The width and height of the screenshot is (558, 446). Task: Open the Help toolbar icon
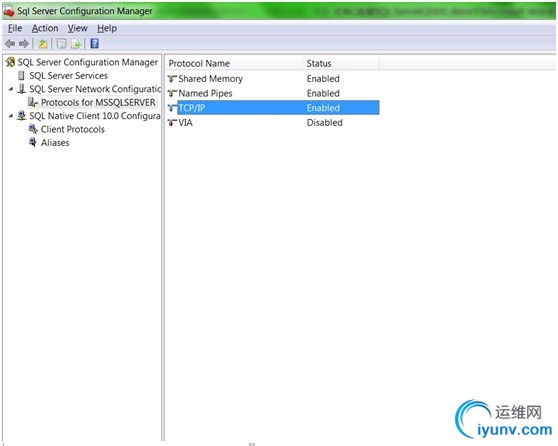pyautogui.click(x=95, y=43)
